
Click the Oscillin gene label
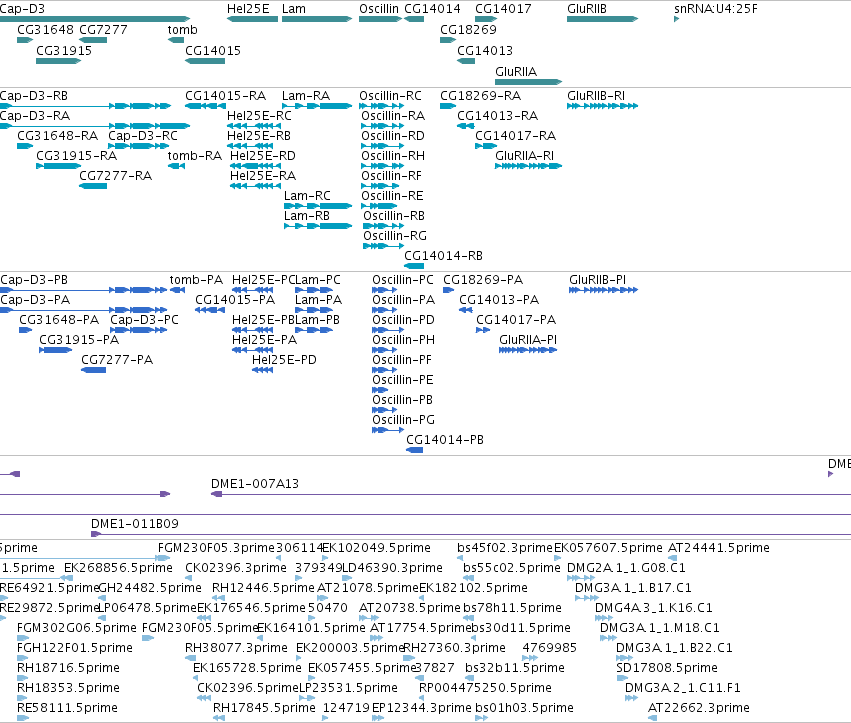tap(379, 9)
